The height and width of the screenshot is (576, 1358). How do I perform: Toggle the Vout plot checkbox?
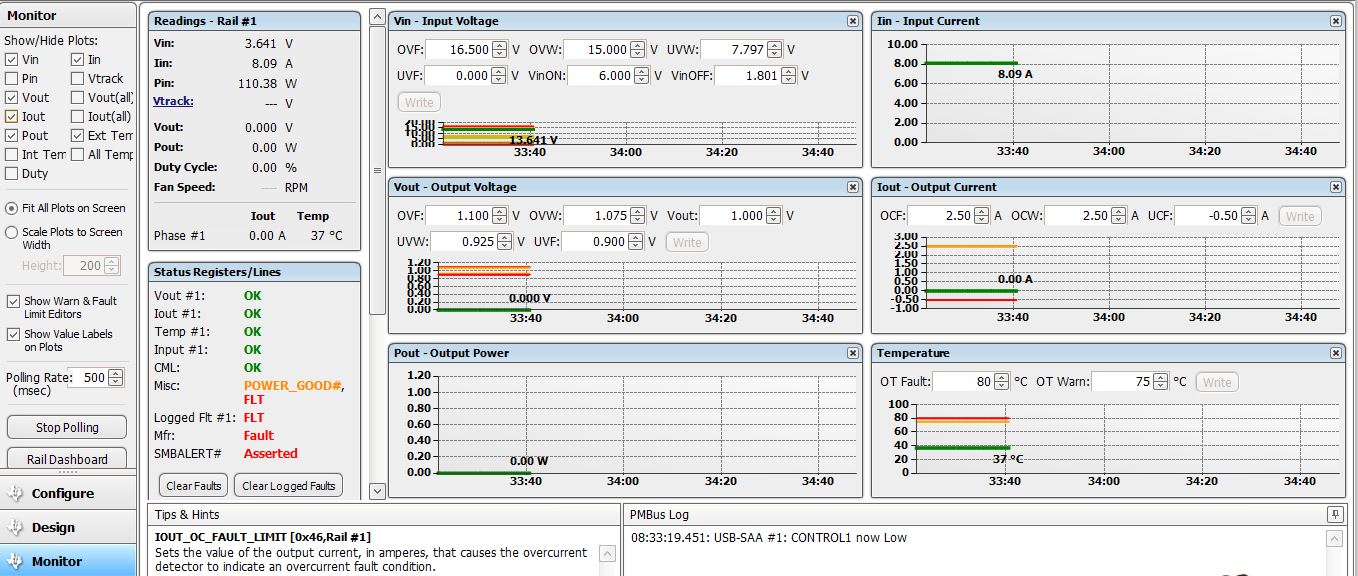12,98
